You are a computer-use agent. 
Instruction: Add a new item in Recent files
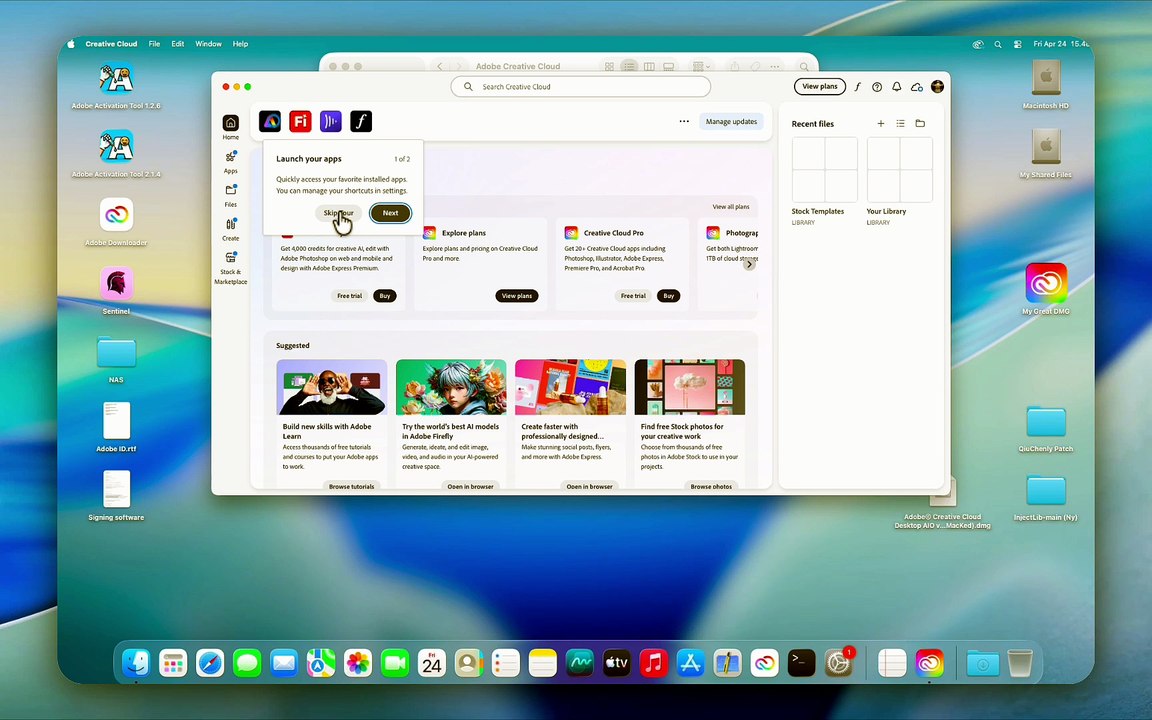click(881, 123)
